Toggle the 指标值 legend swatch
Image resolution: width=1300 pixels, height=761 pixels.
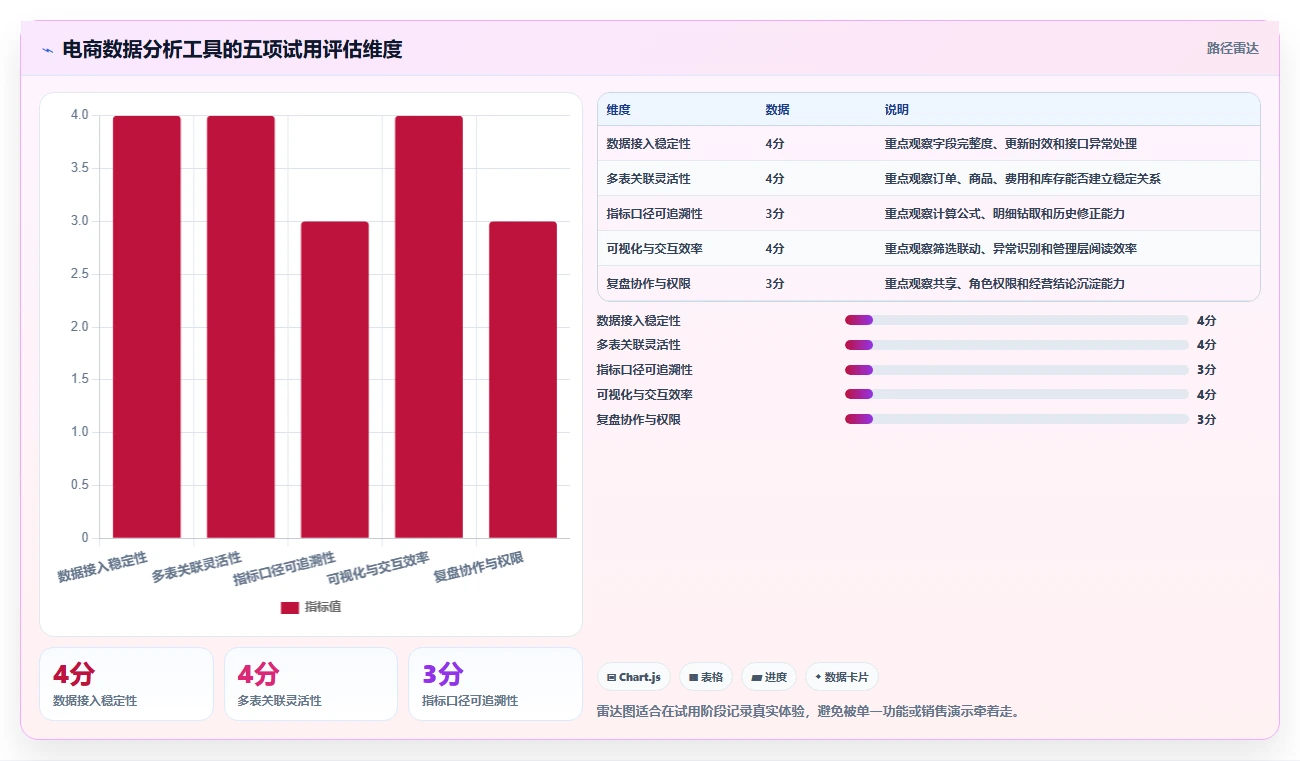click(x=289, y=607)
